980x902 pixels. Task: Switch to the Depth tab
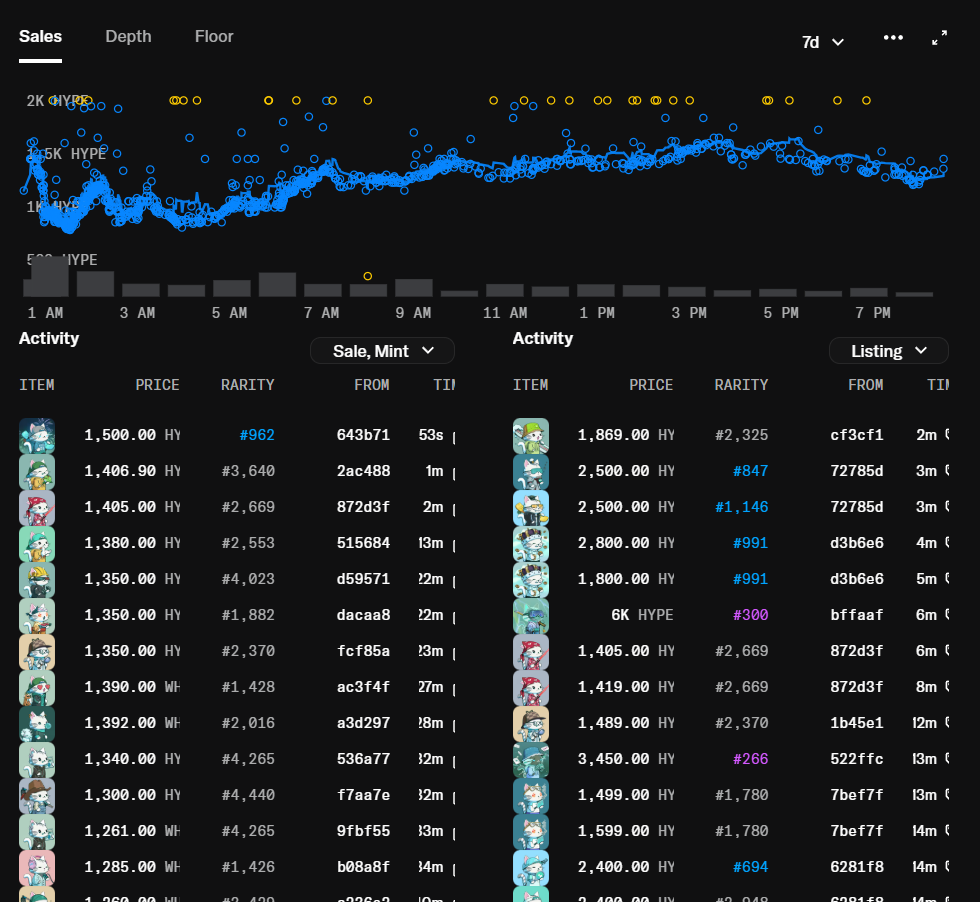click(128, 37)
